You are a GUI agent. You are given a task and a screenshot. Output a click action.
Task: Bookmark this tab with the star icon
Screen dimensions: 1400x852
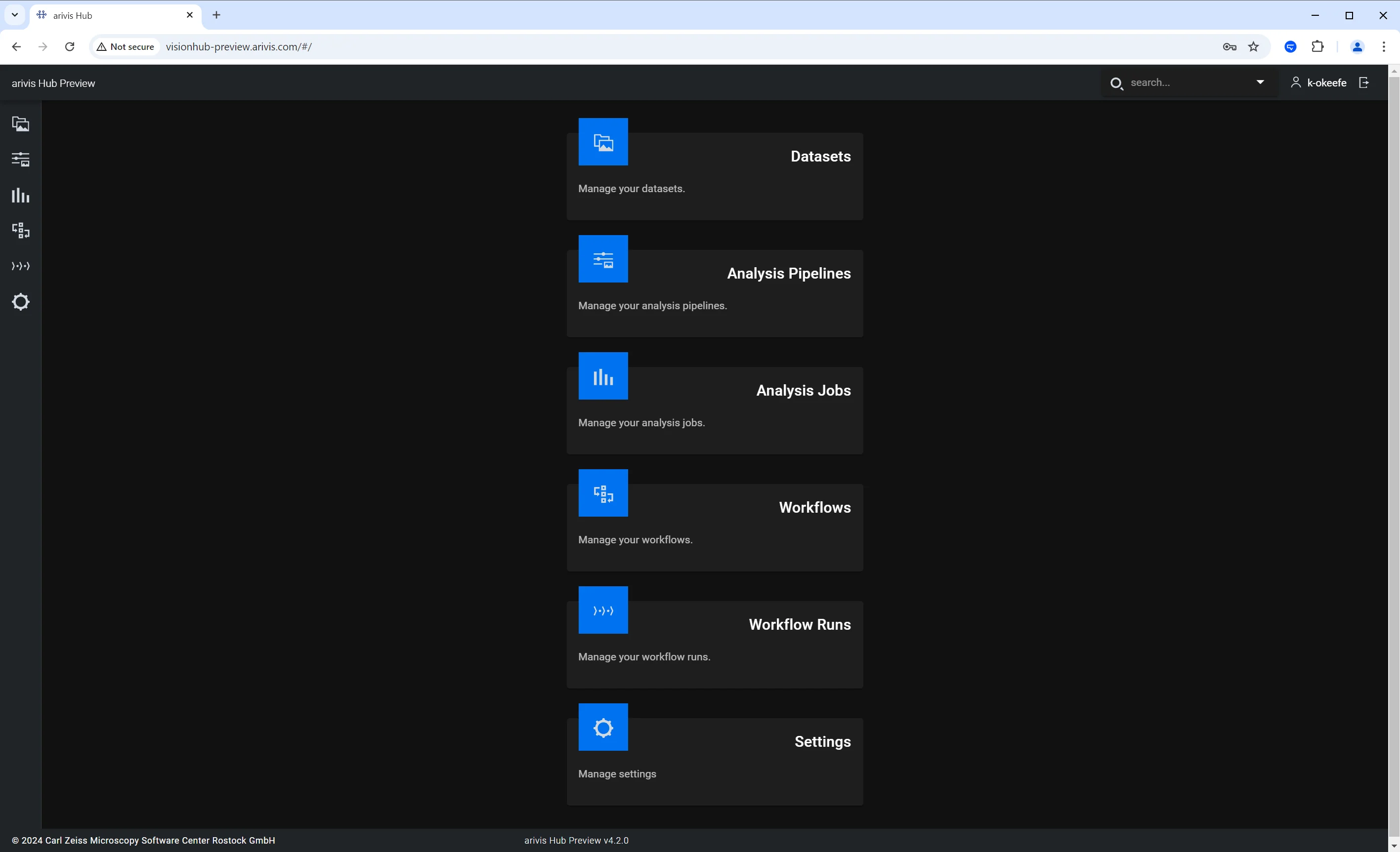[1253, 46]
